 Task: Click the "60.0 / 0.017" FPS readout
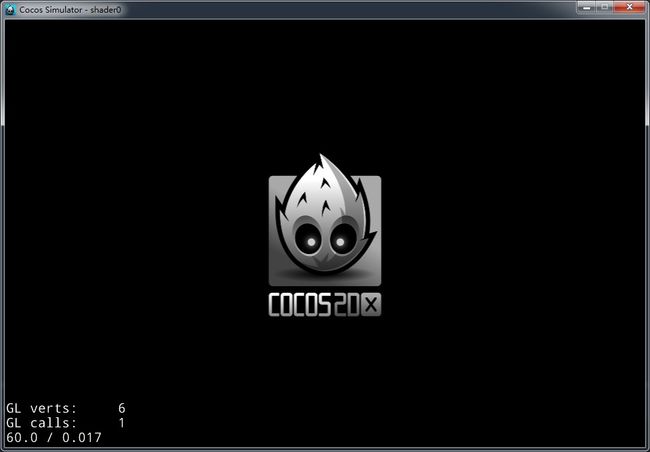point(54,437)
